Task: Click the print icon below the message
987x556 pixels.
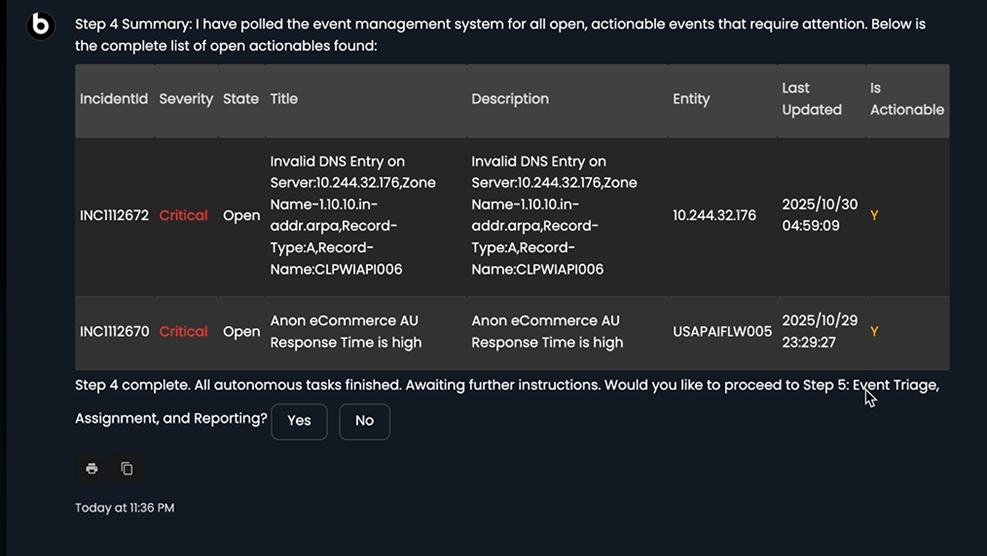Action: click(92, 468)
